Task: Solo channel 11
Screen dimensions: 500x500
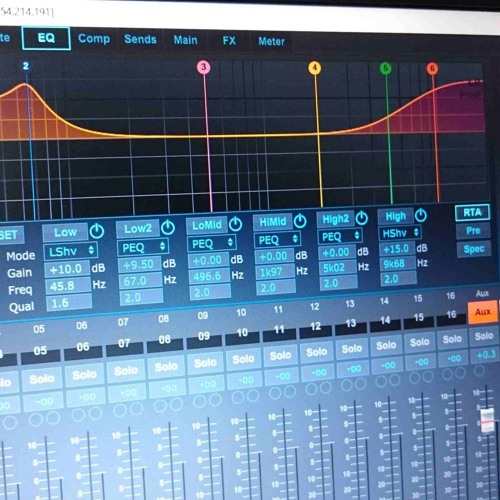Action: click(x=280, y=355)
